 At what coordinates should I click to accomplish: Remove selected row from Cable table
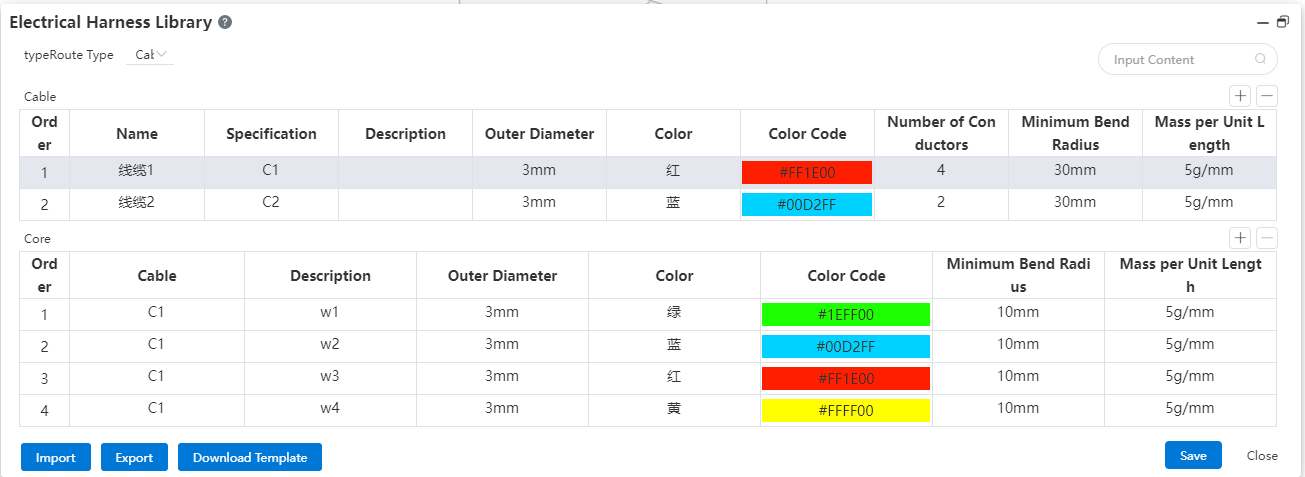click(x=1266, y=96)
